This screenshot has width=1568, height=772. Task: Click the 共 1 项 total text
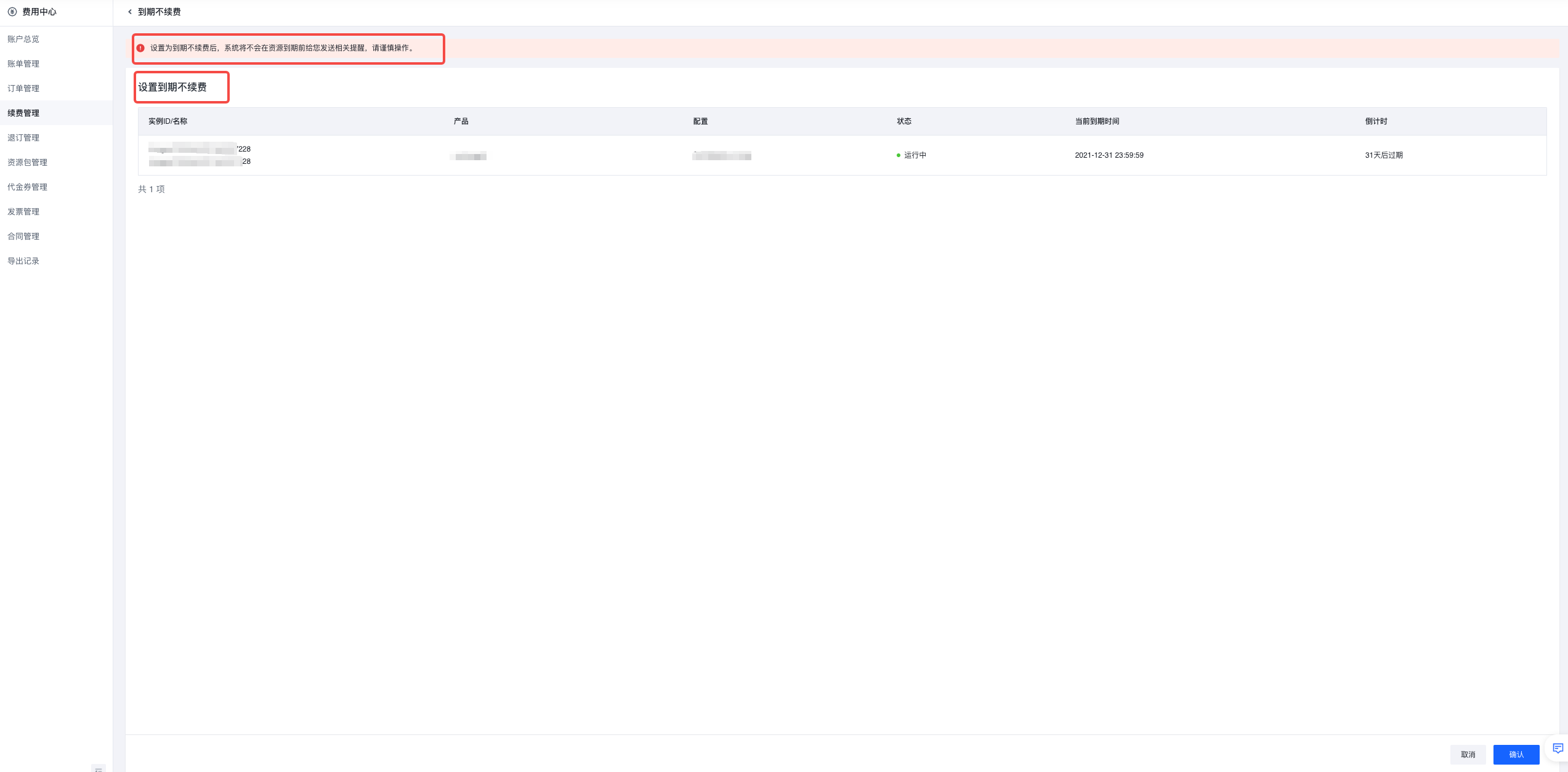pos(152,189)
